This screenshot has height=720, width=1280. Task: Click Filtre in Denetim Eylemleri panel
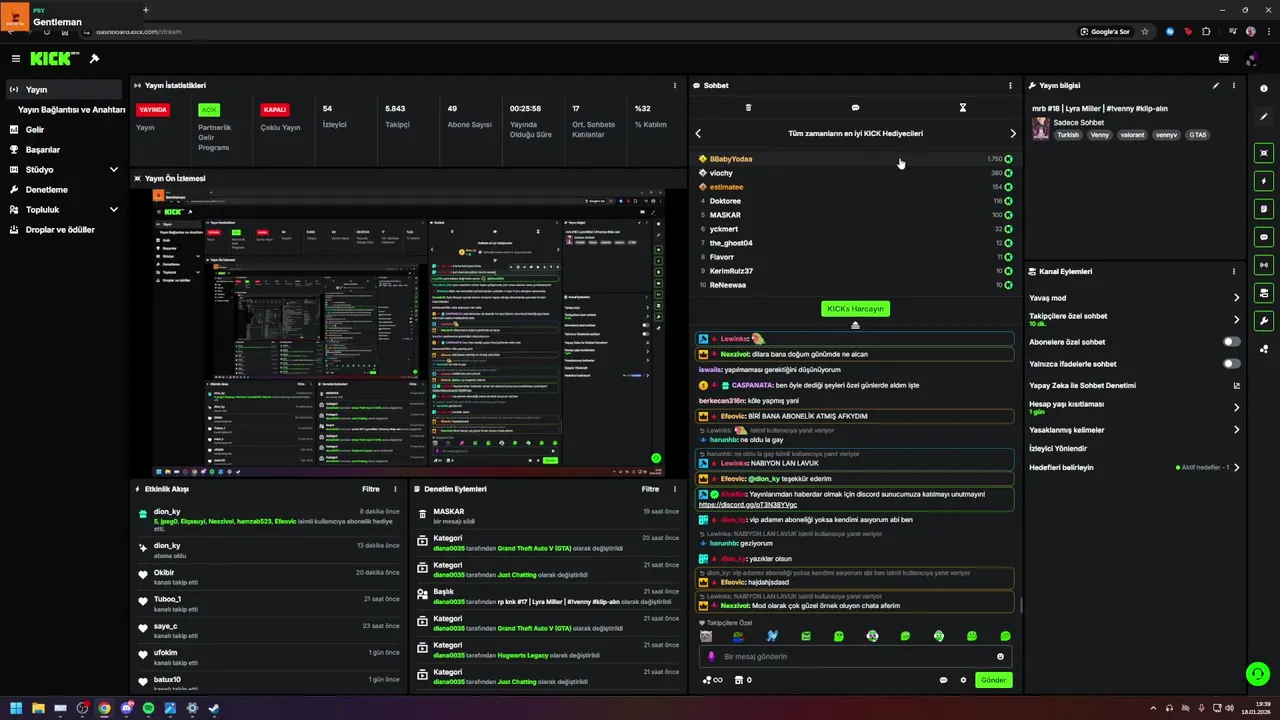pos(650,489)
